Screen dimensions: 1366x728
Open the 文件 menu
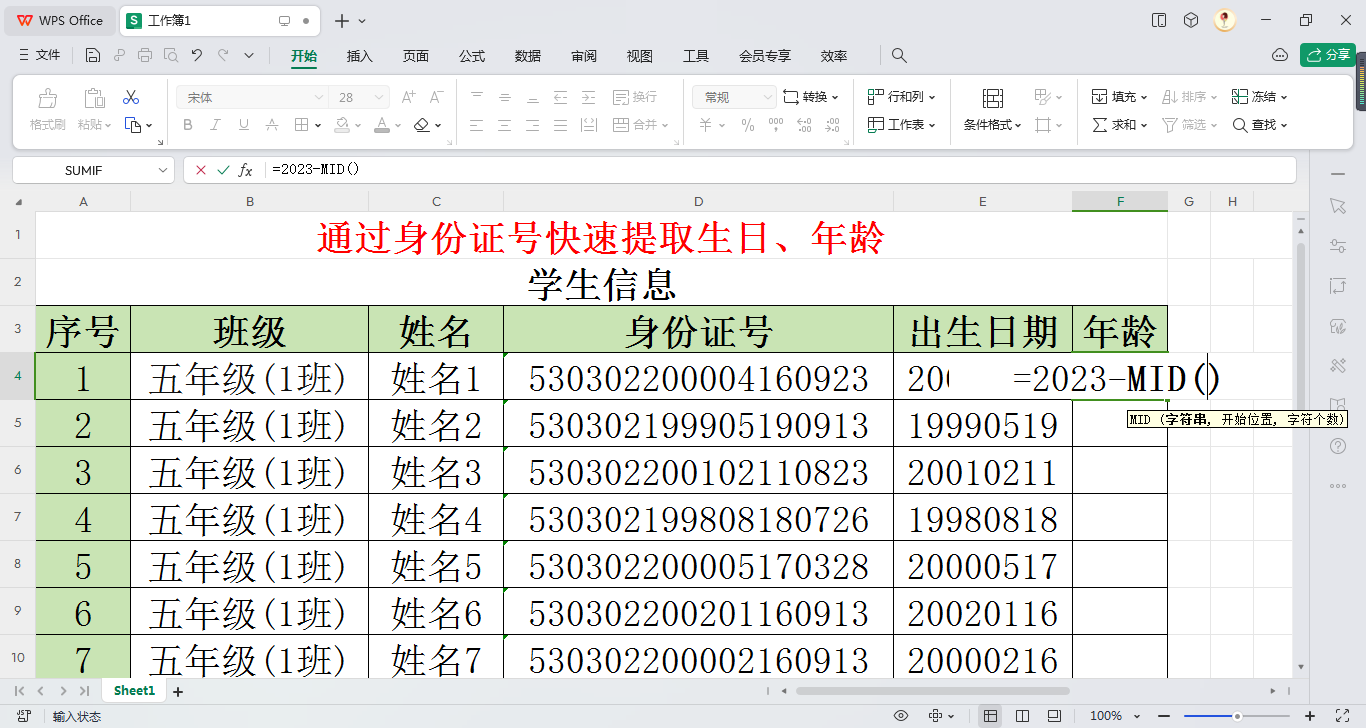point(40,55)
